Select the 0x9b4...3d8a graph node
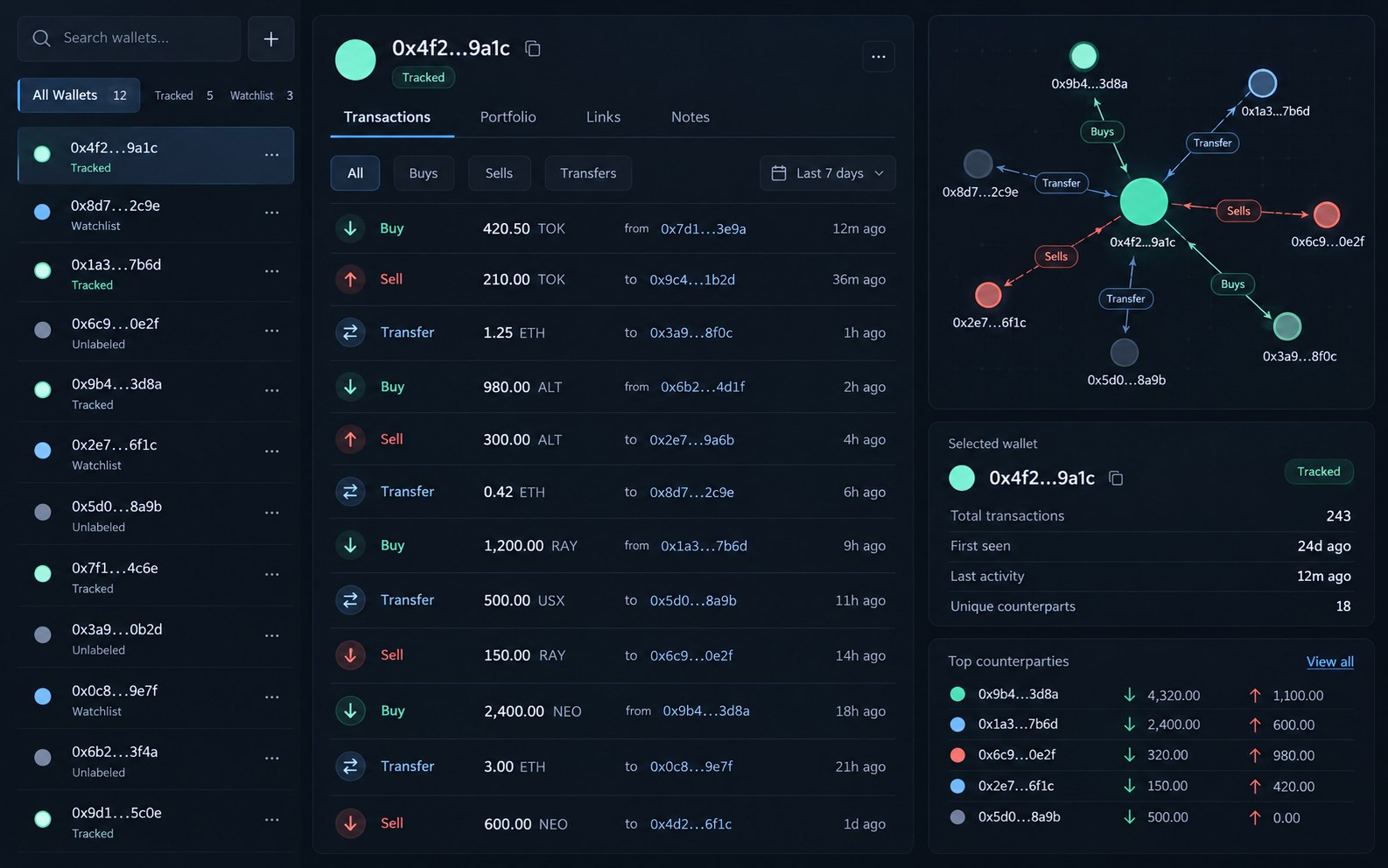This screenshot has width=1388, height=868. 1083,56
